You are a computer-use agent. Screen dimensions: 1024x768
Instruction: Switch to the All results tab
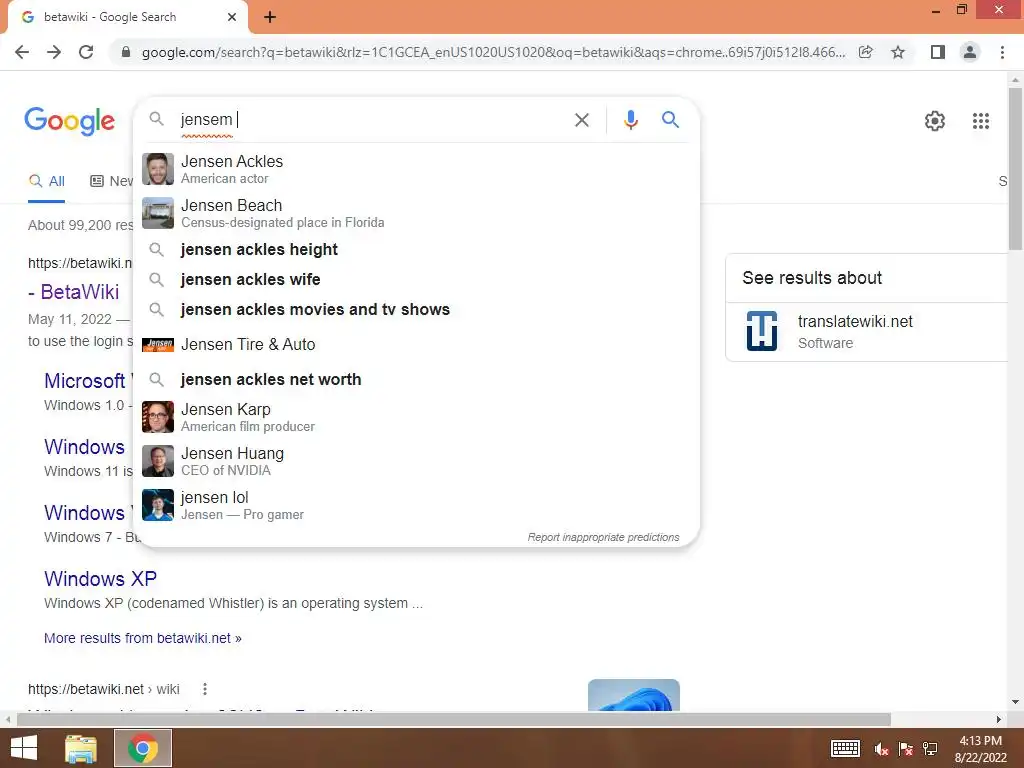[46, 181]
